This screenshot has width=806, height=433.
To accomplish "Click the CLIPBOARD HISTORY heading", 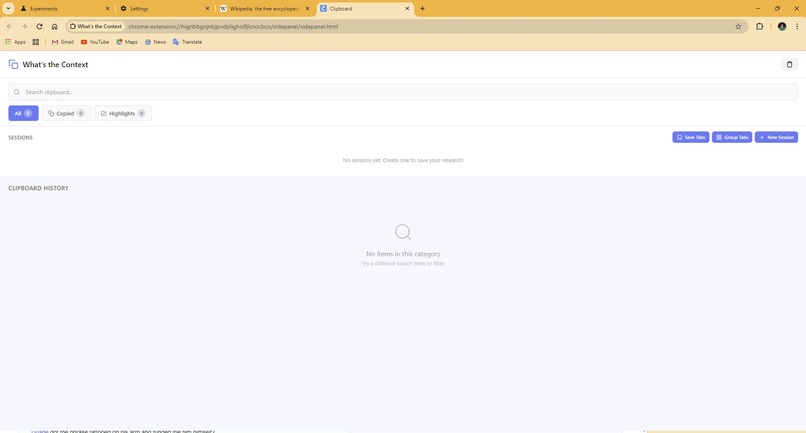I will click(x=39, y=188).
